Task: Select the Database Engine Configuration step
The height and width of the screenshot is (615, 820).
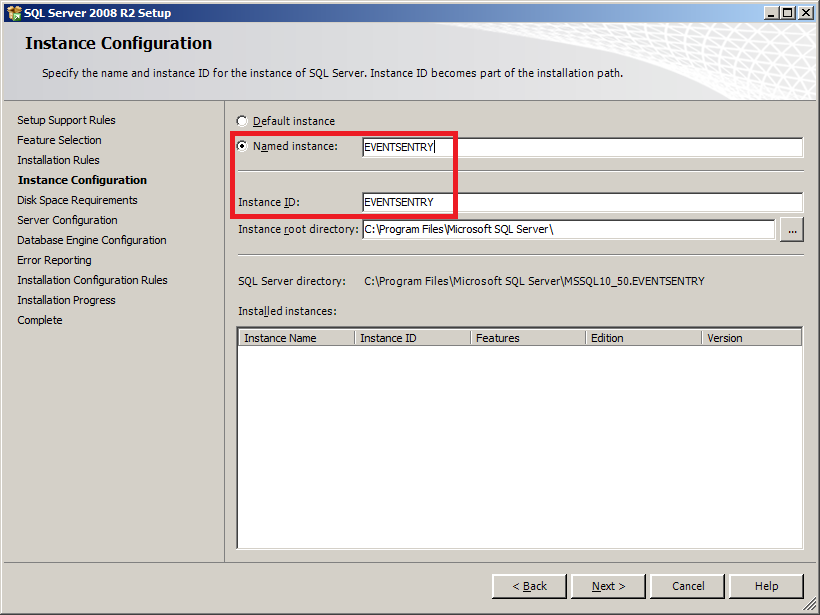Action: 92,240
